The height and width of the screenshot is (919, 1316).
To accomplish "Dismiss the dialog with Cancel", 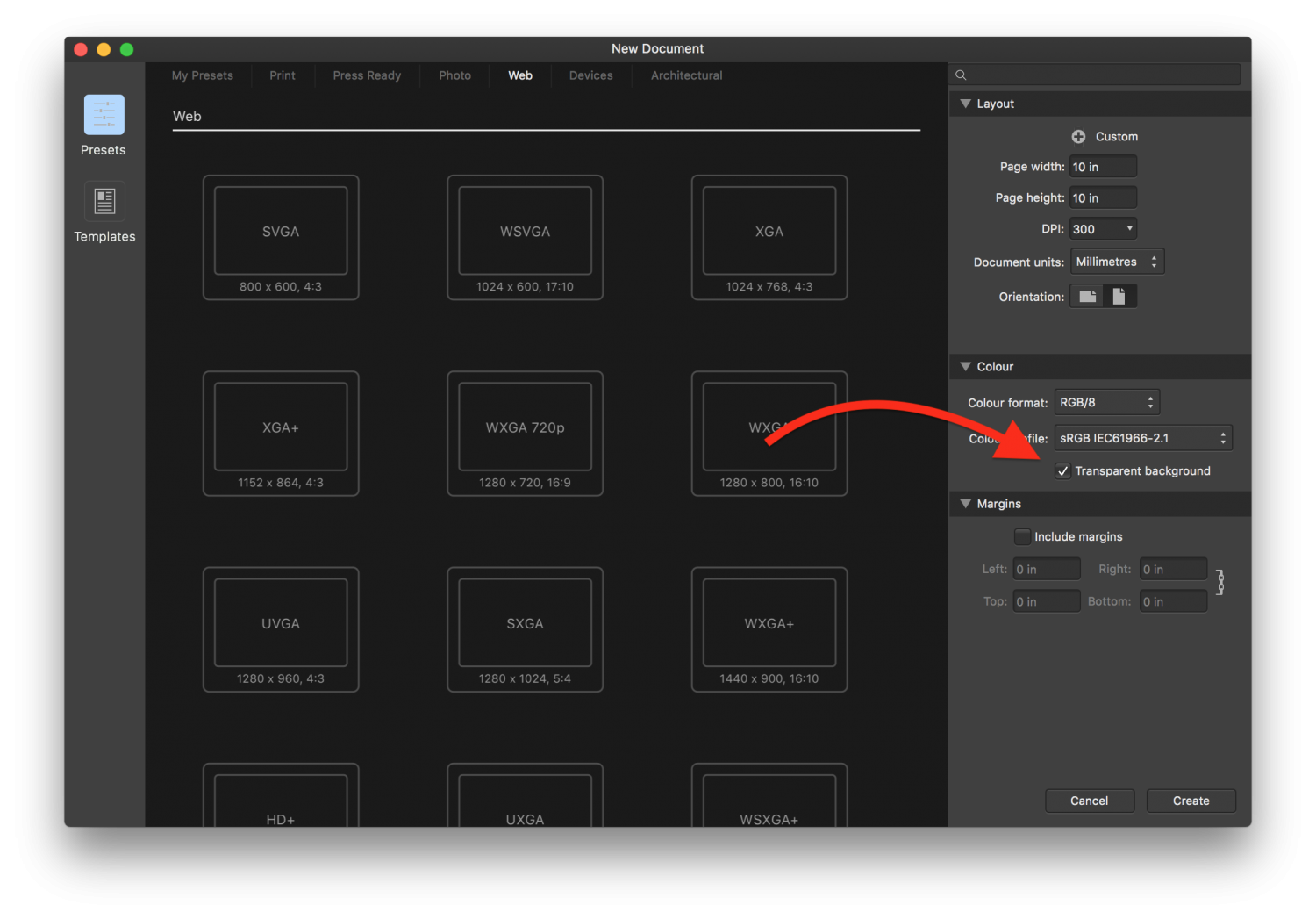I will [x=1090, y=801].
